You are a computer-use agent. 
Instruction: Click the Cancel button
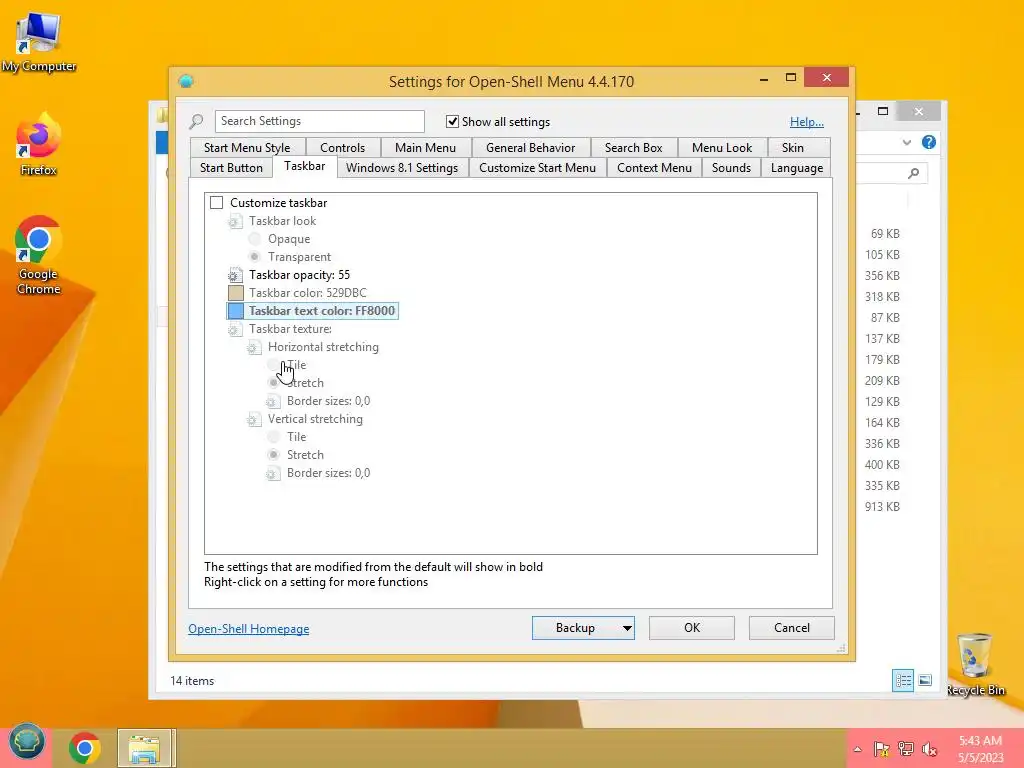[792, 628]
